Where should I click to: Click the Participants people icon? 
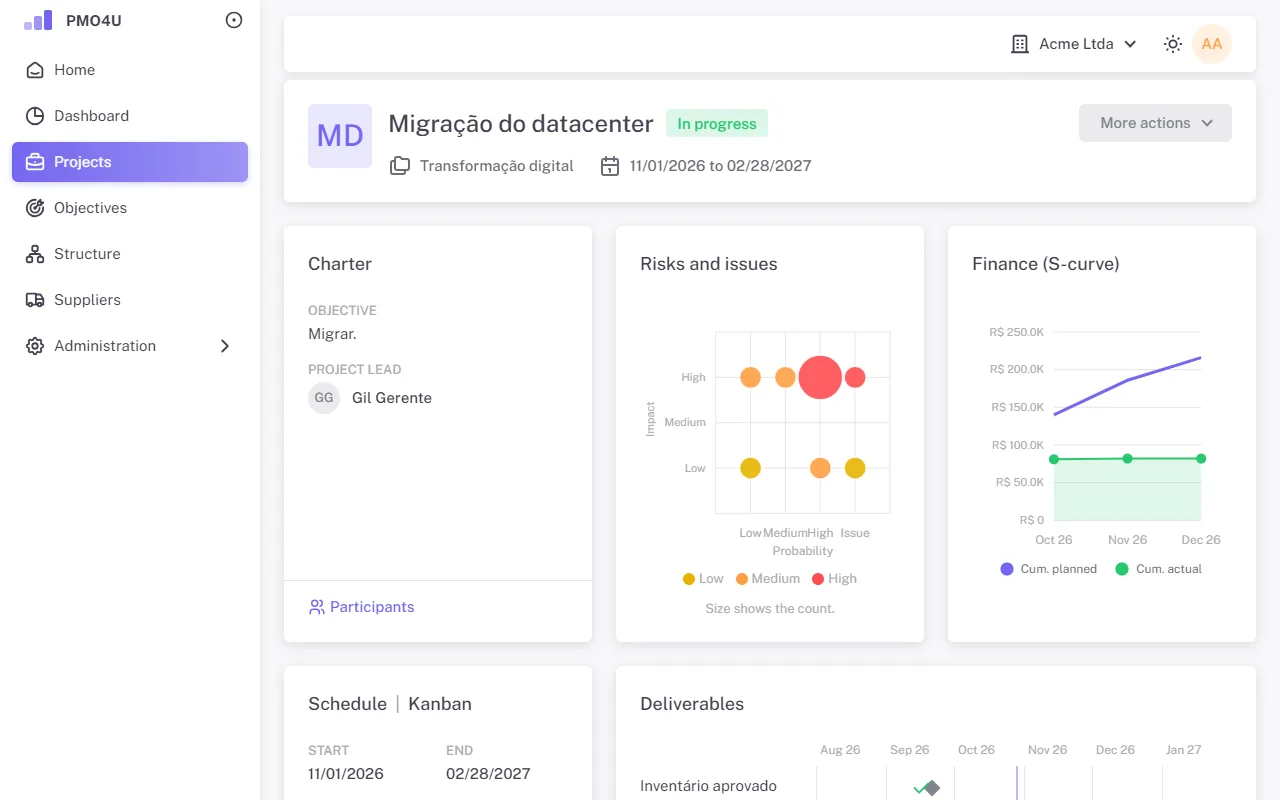pos(317,607)
